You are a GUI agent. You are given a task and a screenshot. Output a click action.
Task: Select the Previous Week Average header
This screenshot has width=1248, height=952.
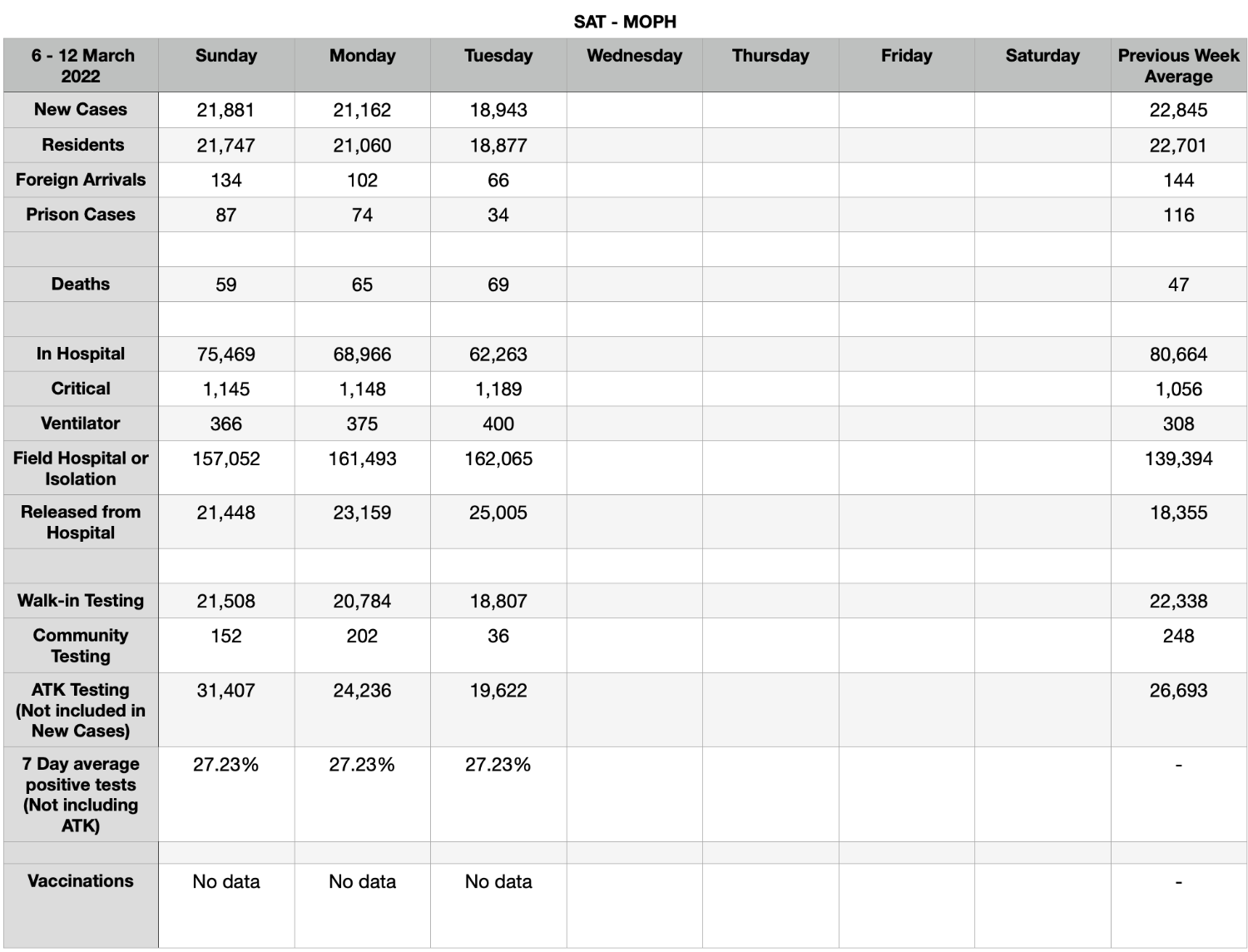[1178, 65]
